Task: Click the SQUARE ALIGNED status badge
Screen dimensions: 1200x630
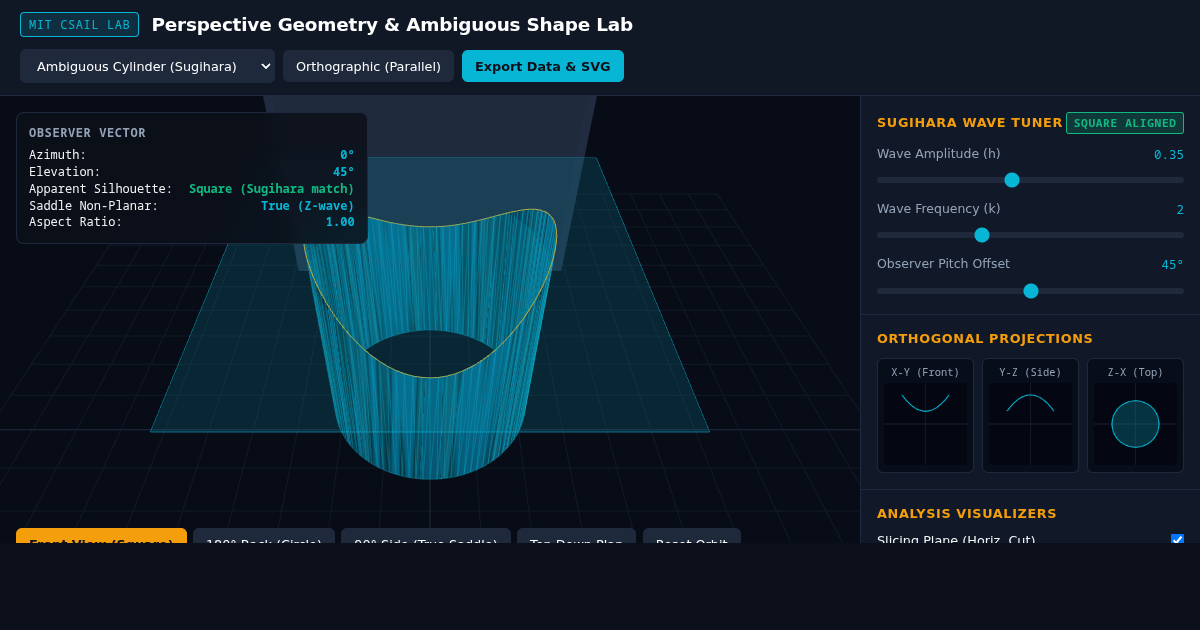Action: [x=1125, y=123]
